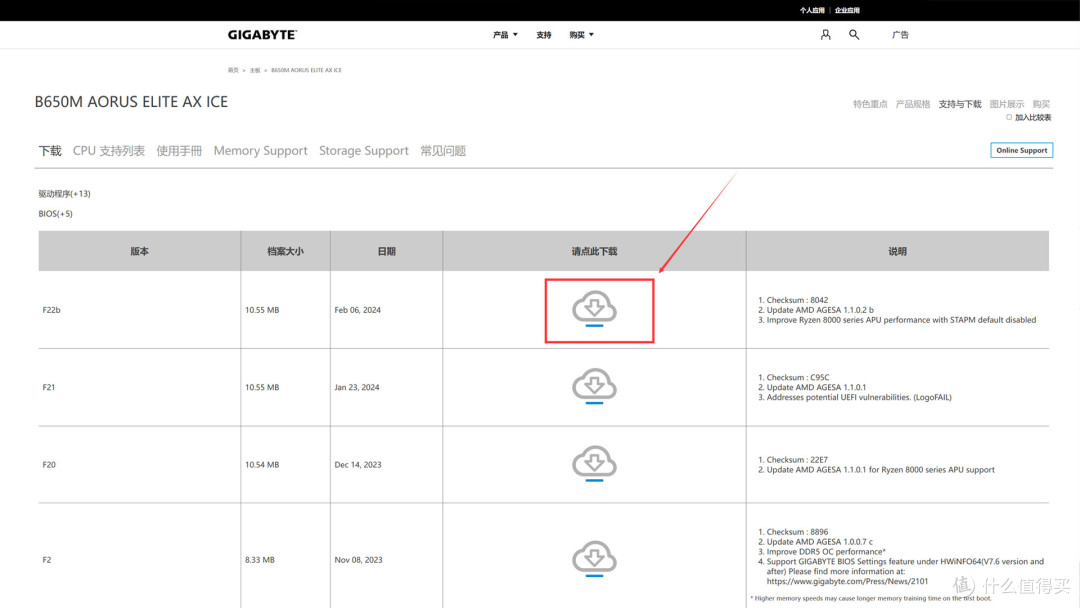Click the 广告 header link

[900, 34]
